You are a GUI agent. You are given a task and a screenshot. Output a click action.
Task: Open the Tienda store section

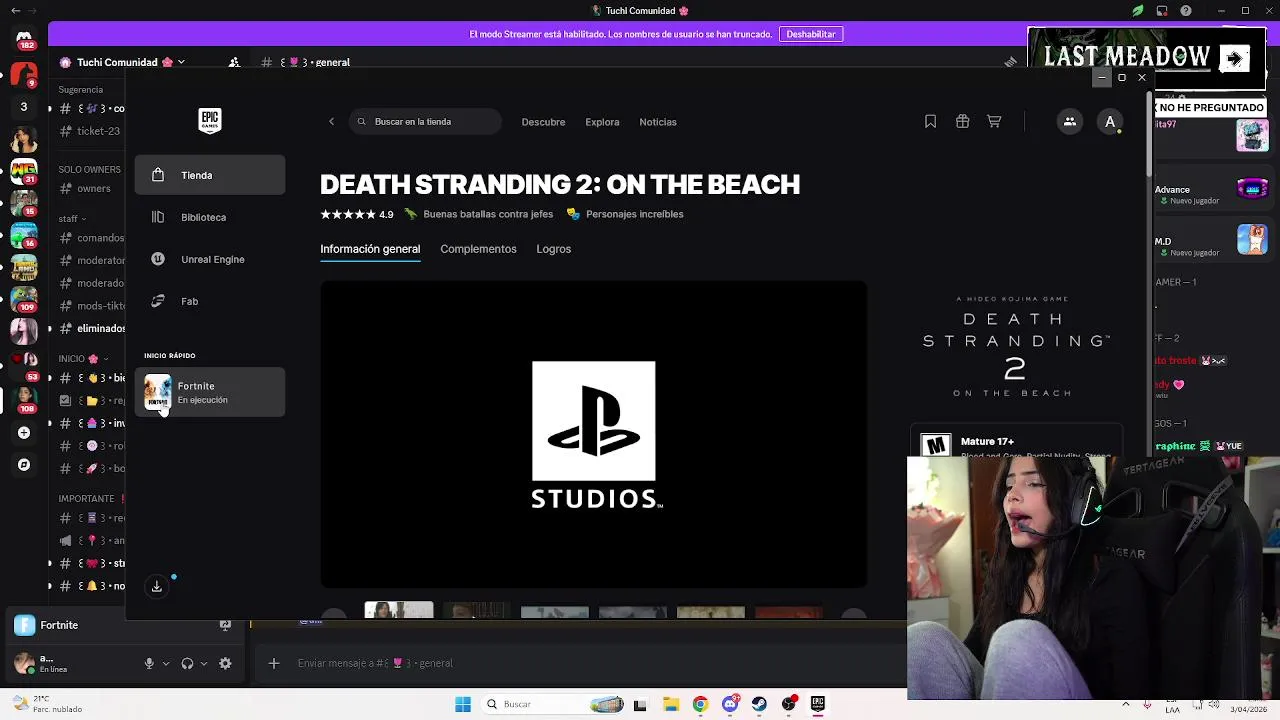click(x=210, y=175)
